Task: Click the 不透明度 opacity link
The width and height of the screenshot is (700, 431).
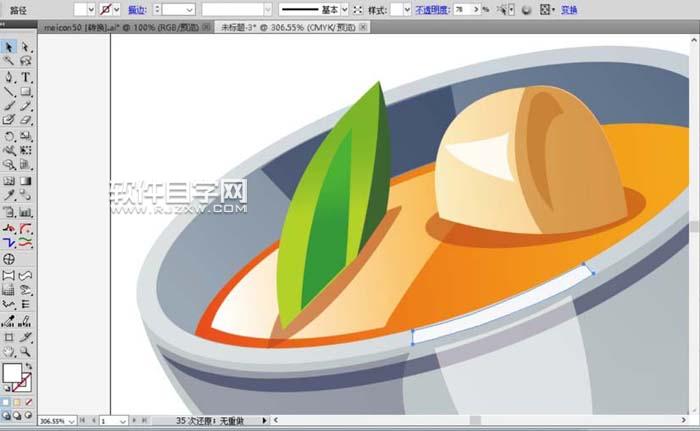Action: pyautogui.click(x=432, y=9)
